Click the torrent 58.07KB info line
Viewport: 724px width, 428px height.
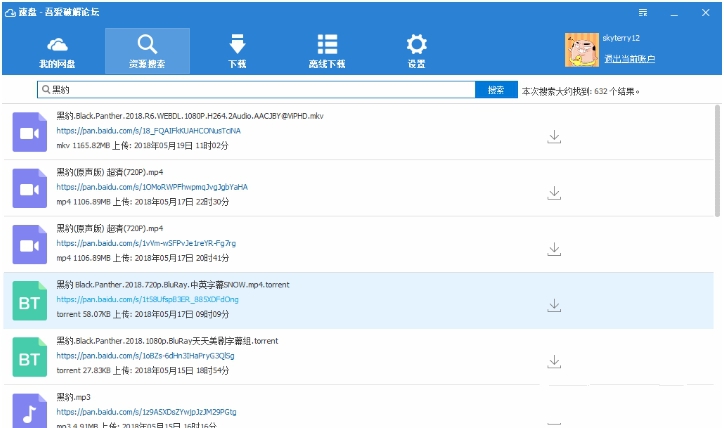[x=143, y=314]
